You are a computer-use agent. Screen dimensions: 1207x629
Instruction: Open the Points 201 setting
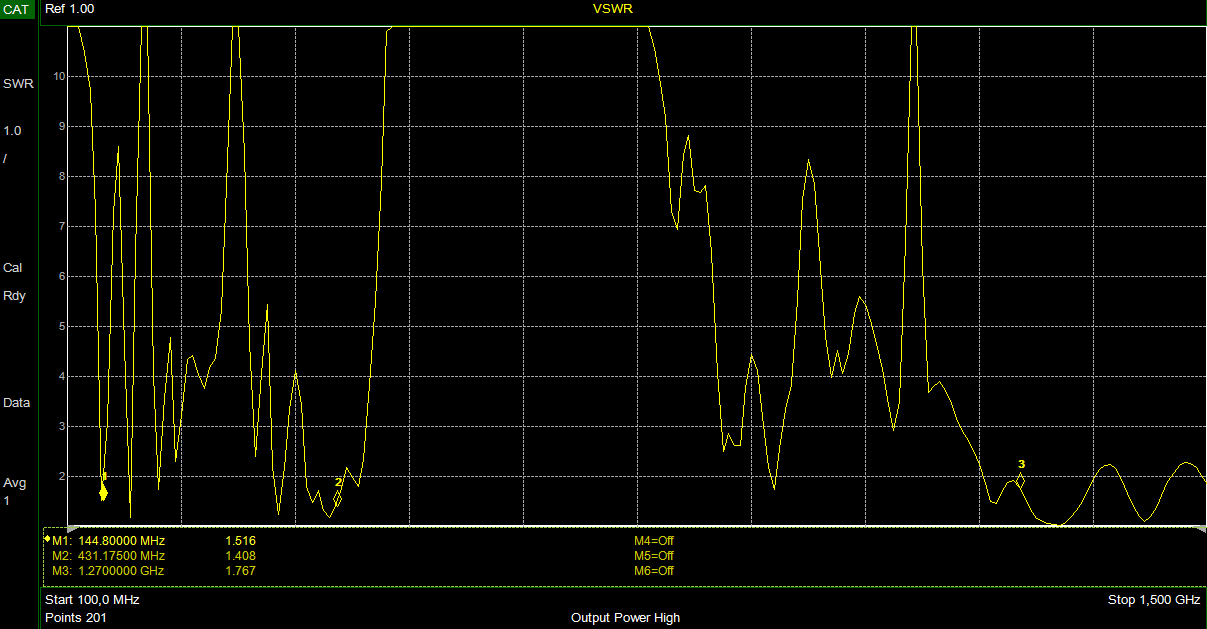pyautogui.click(x=76, y=618)
